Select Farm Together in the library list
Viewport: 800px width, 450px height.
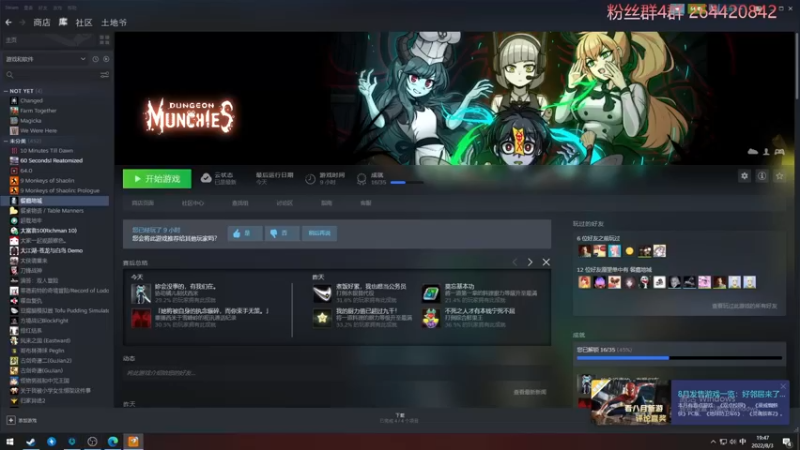coord(38,111)
